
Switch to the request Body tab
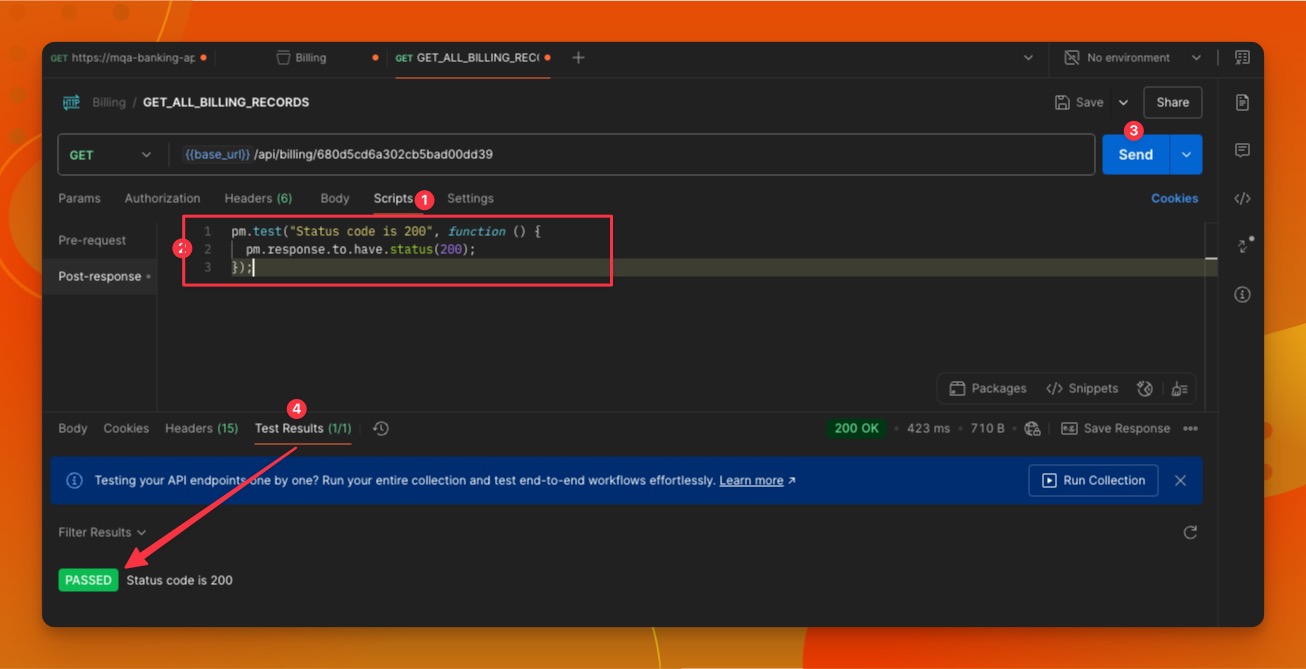point(335,198)
